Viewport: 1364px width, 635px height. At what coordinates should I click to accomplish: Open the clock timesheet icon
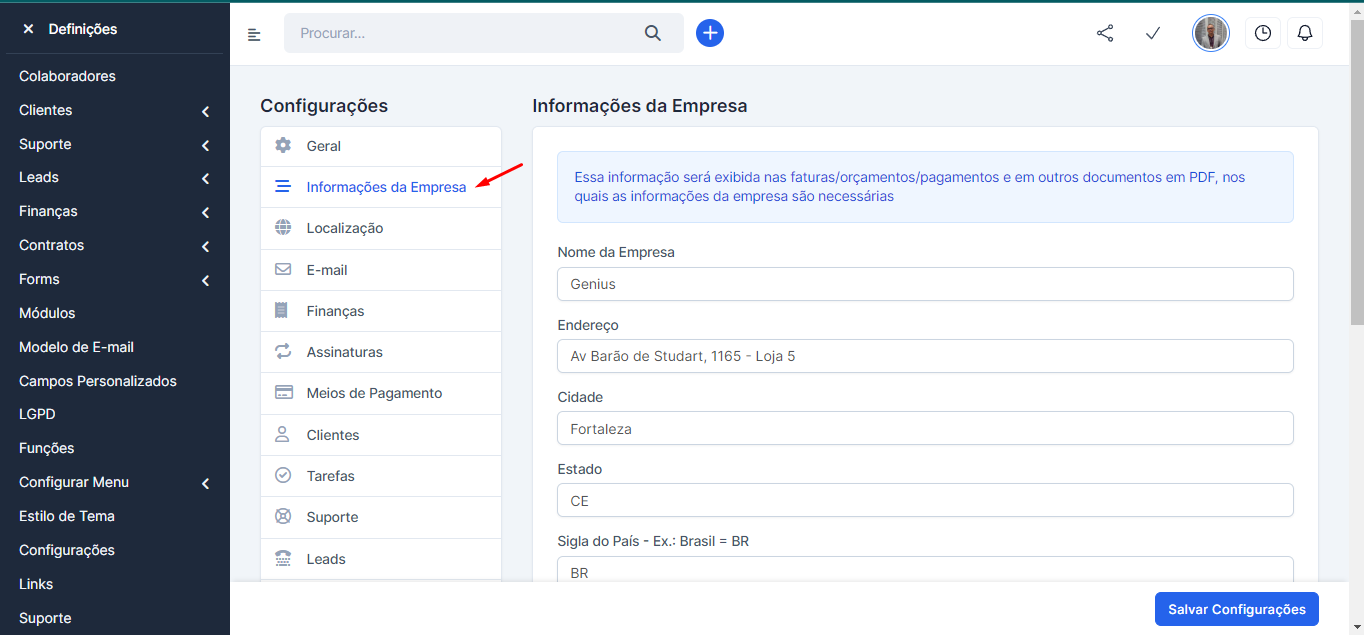[x=1263, y=33]
